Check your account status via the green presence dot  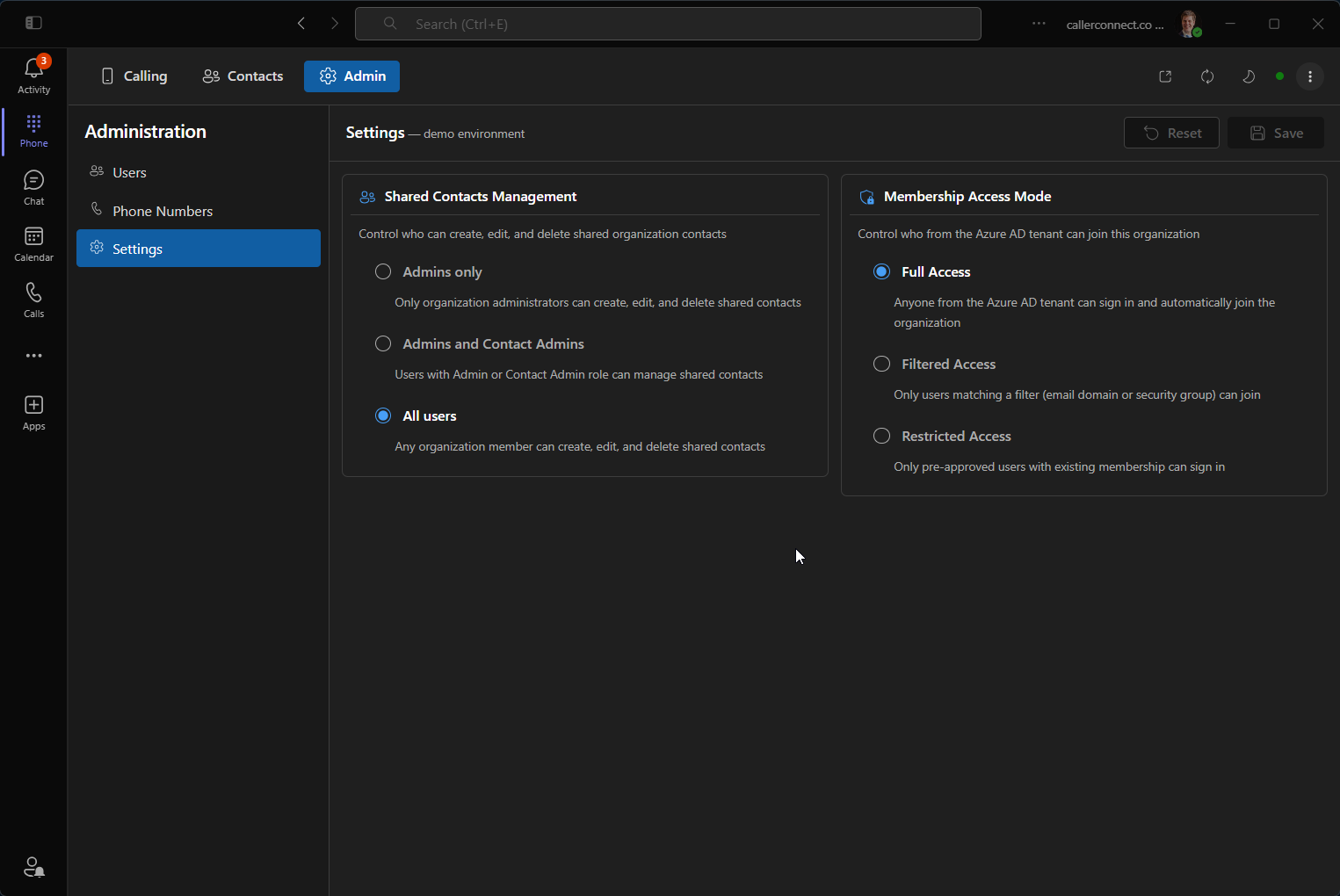click(x=1279, y=76)
